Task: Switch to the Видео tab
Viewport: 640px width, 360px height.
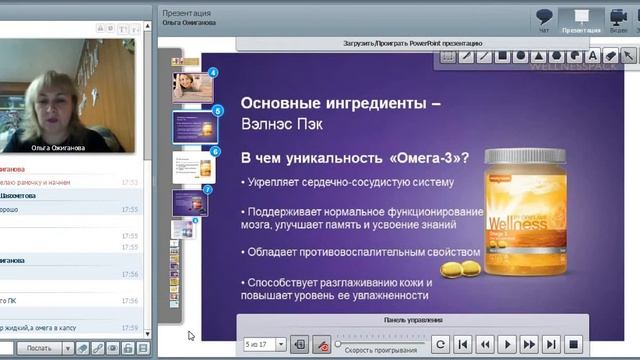Action: coord(618,21)
